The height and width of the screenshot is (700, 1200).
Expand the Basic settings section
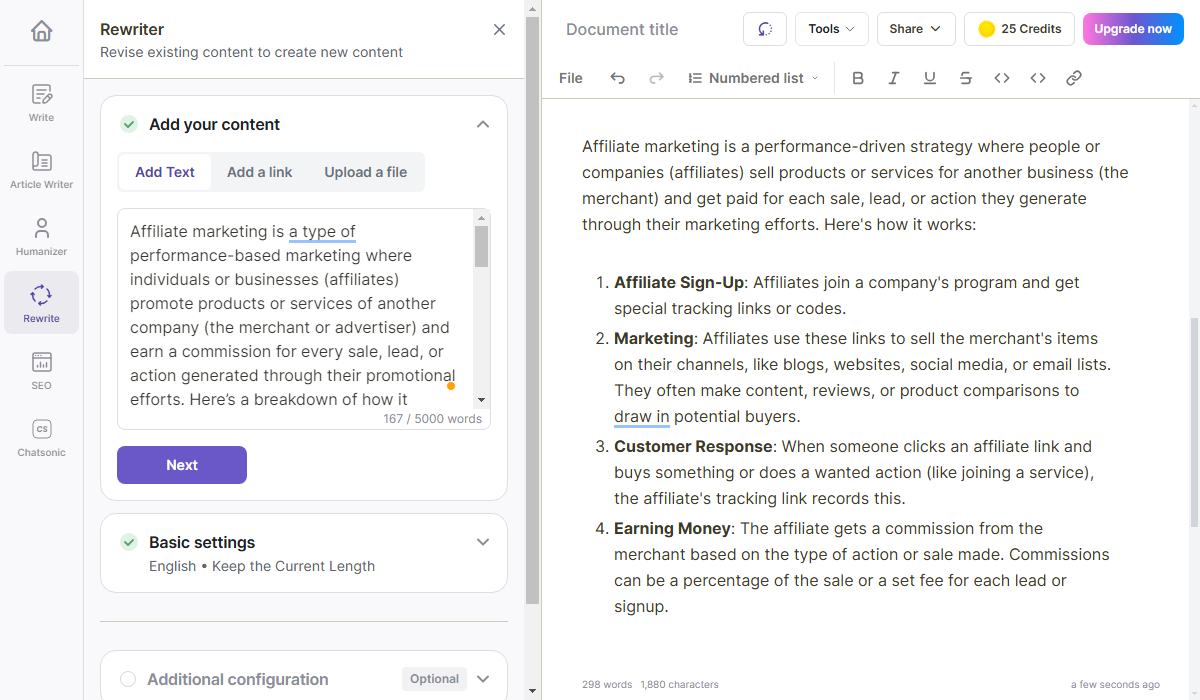pyautogui.click(x=483, y=542)
